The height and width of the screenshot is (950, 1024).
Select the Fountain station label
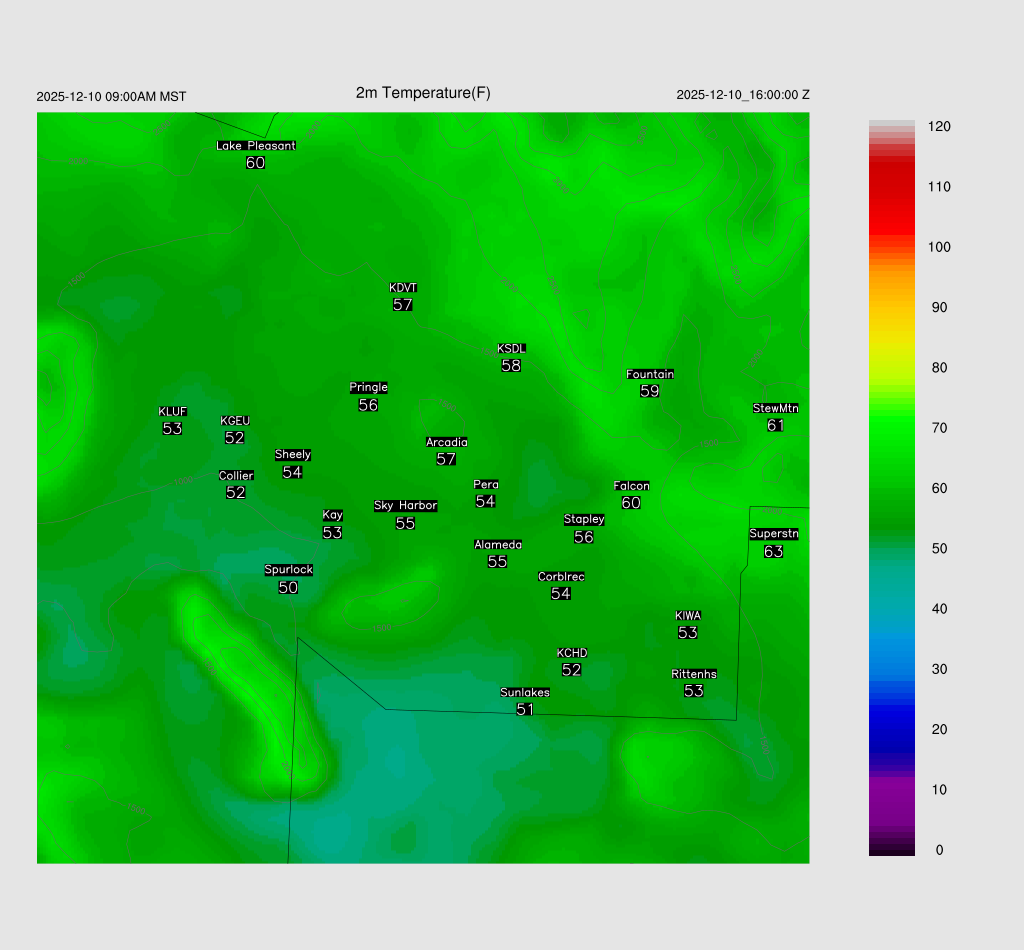point(650,374)
